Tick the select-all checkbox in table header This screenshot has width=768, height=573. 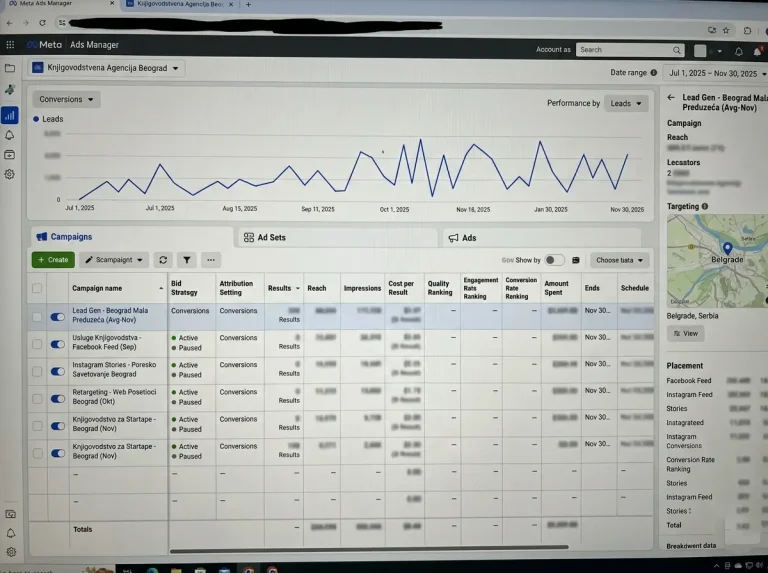tap(37, 288)
